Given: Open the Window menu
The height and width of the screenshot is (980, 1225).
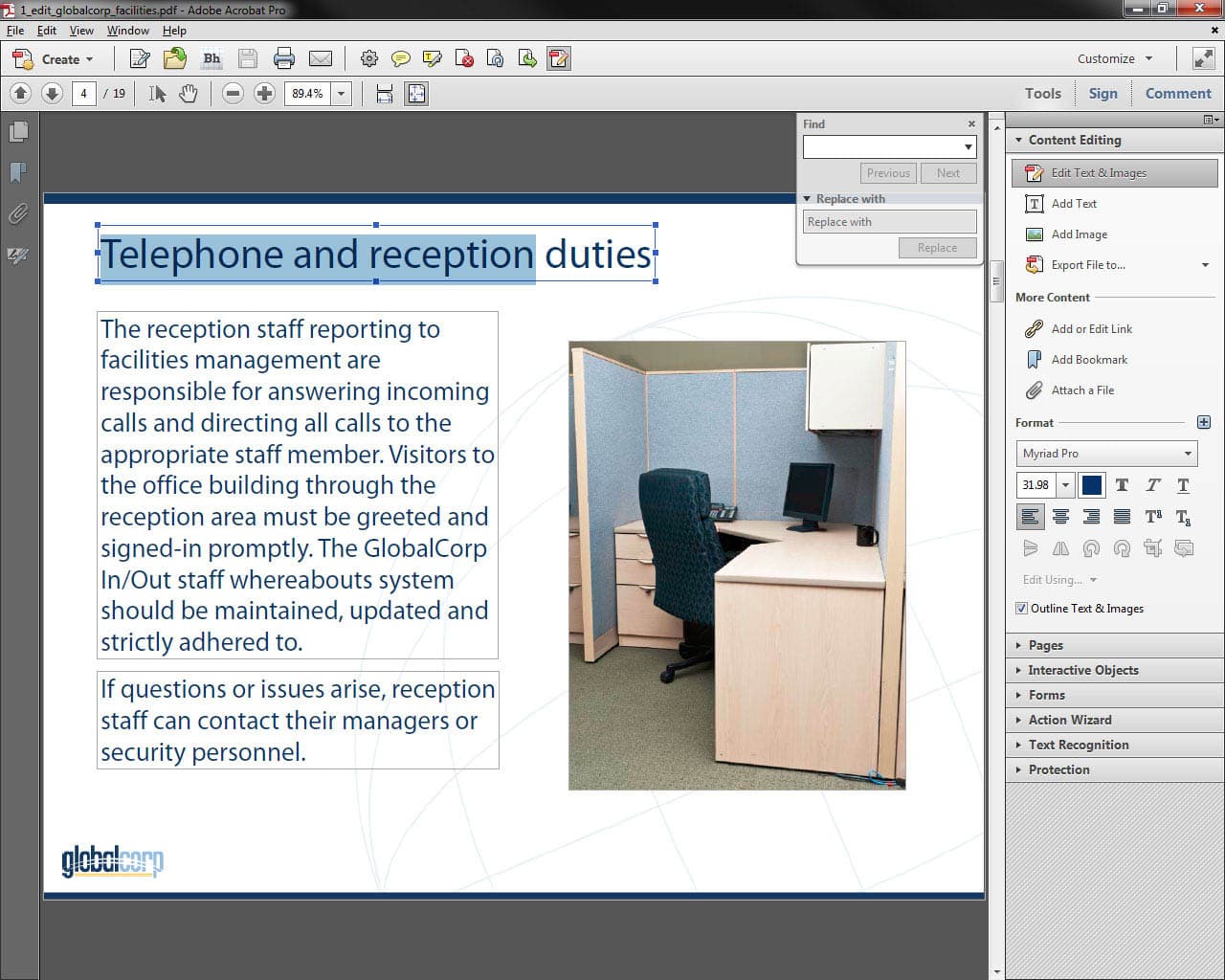Looking at the screenshot, I should (127, 31).
